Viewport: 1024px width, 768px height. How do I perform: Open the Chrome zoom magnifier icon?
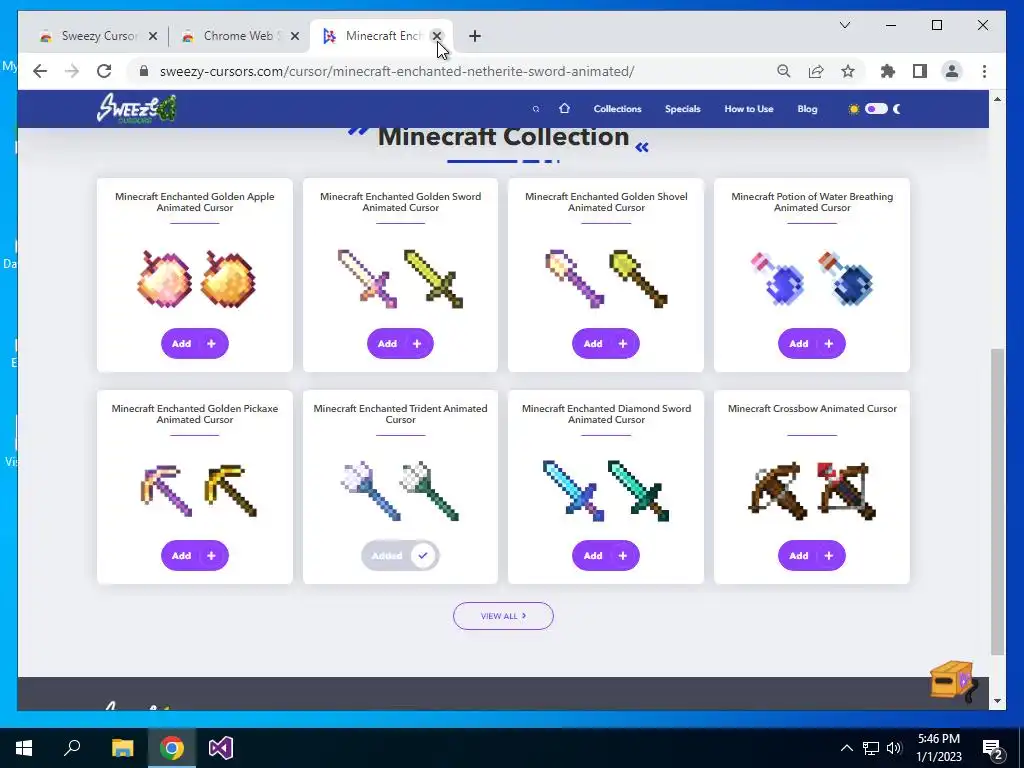784,71
